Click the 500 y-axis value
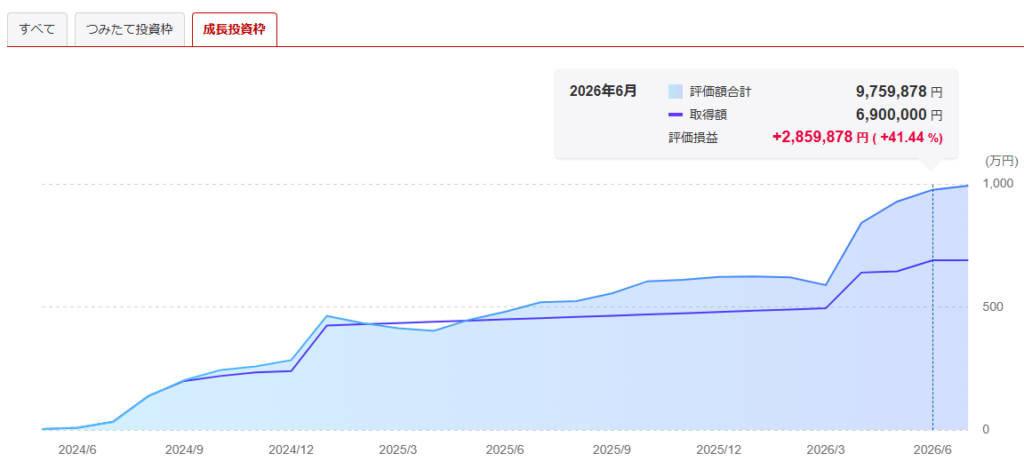The width and height of the screenshot is (1024, 469). 991,306
